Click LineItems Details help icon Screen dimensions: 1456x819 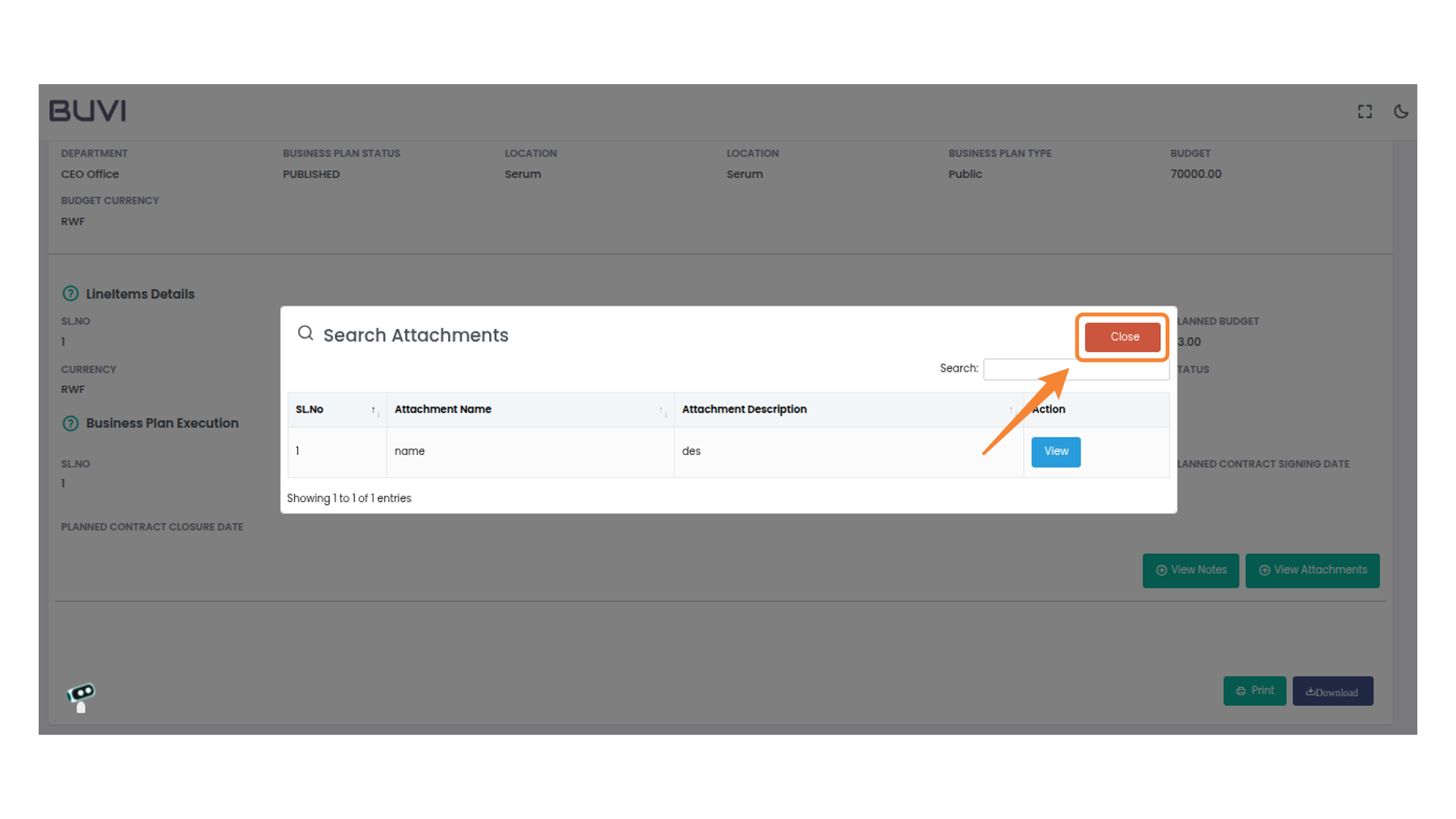71,293
